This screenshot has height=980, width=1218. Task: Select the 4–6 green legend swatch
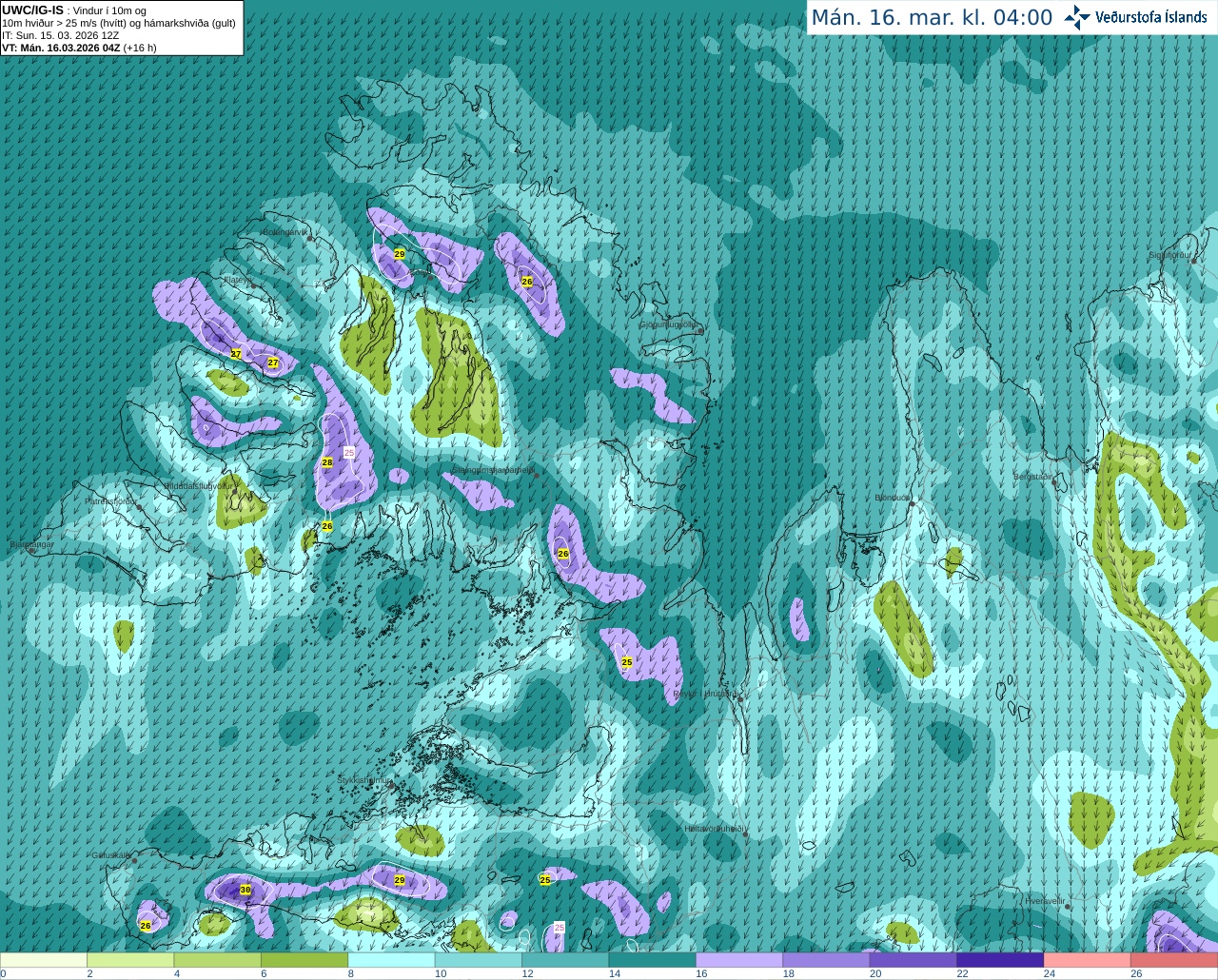coord(218,960)
